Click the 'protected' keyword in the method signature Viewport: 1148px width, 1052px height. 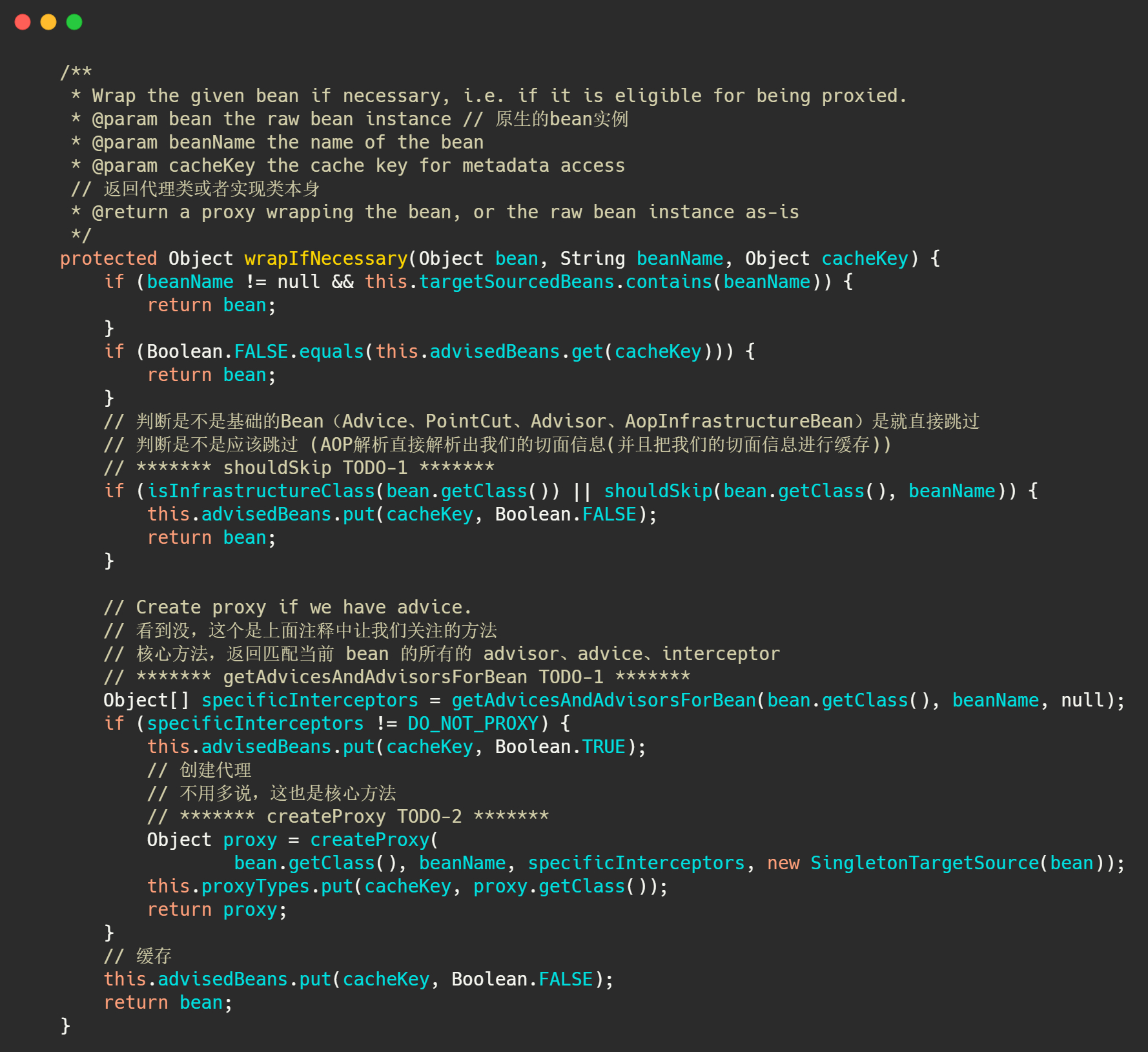tap(108, 258)
